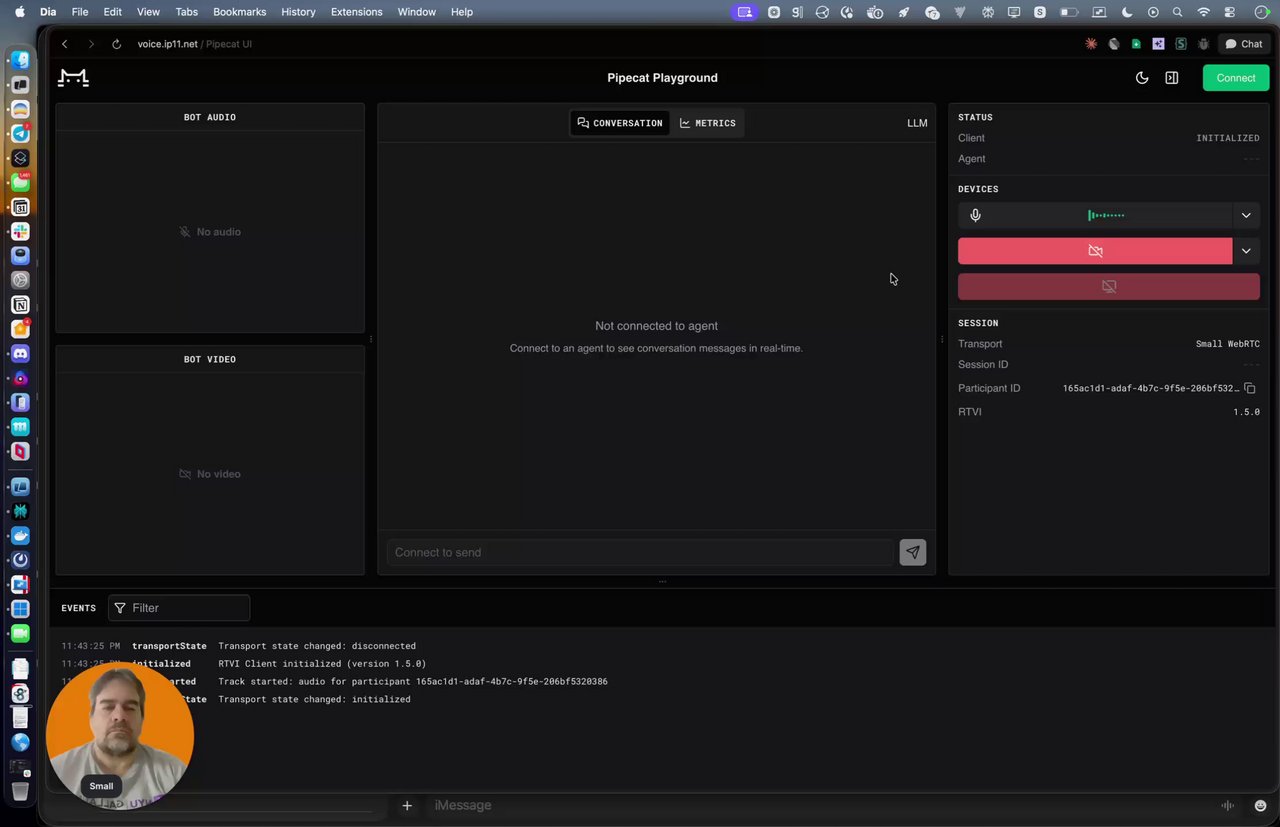This screenshot has width=1280, height=827.
Task: Toggle dark mode with the moon icon
Action: pyautogui.click(x=1142, y=78)
